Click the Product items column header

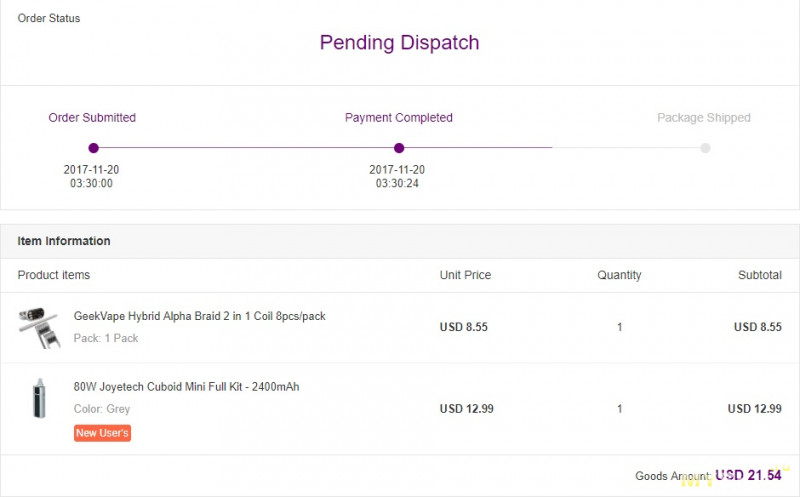click(53, 275)
